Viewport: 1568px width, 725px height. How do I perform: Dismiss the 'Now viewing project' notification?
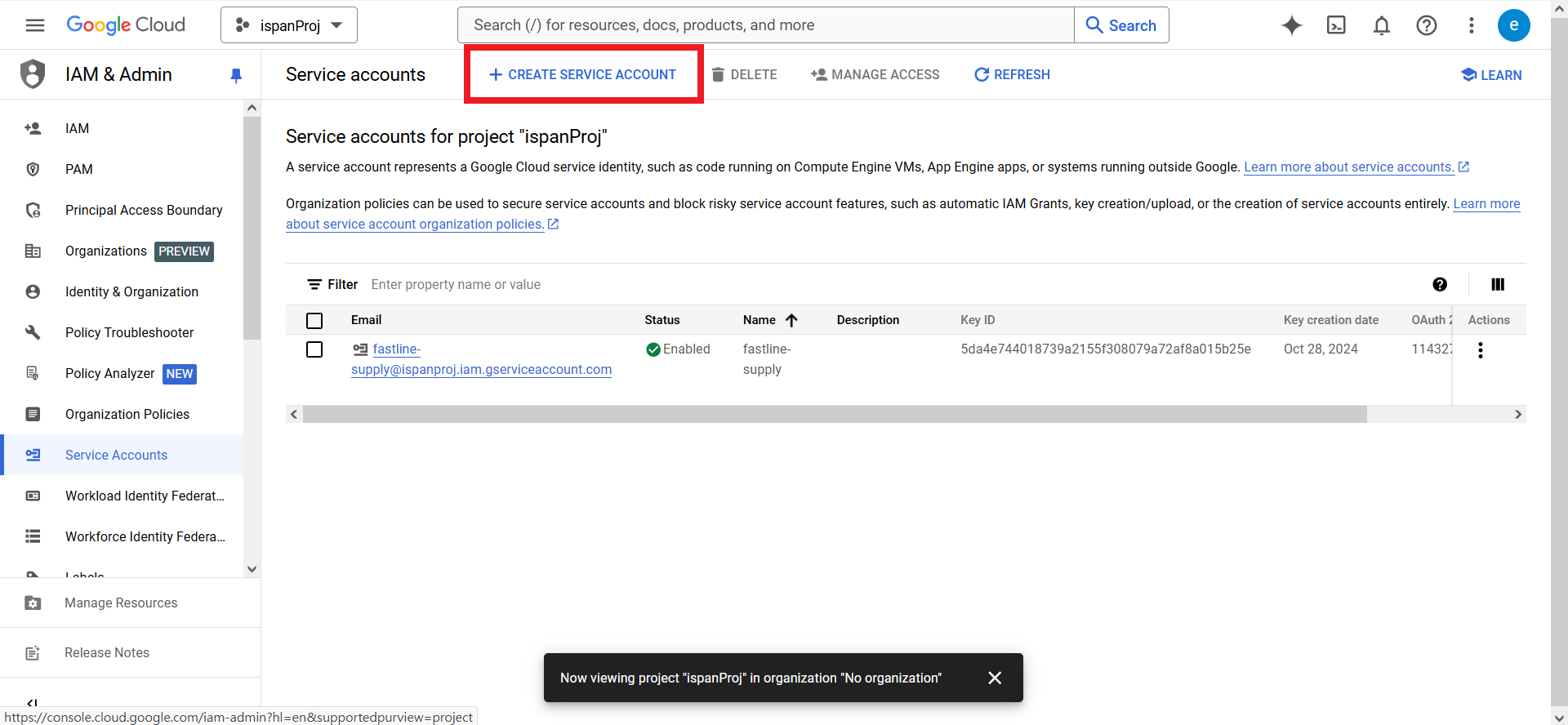click(995, 678)
